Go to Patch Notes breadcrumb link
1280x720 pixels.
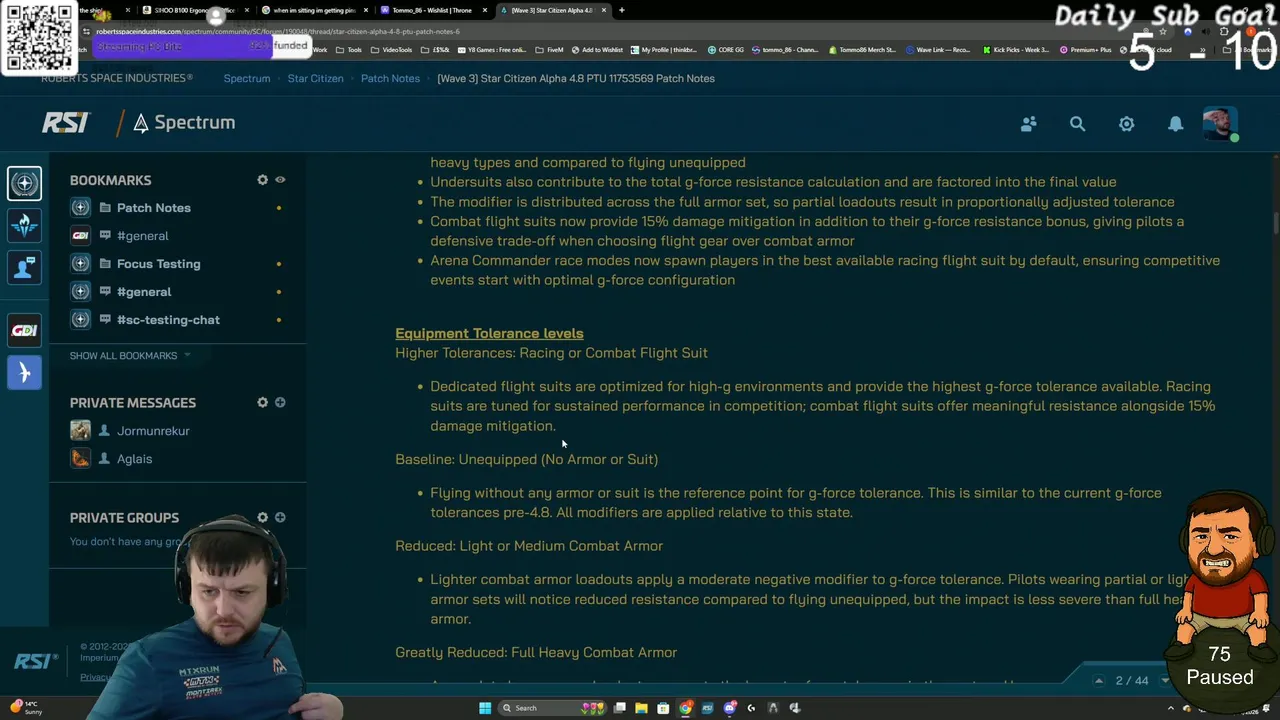click(390, 78)
